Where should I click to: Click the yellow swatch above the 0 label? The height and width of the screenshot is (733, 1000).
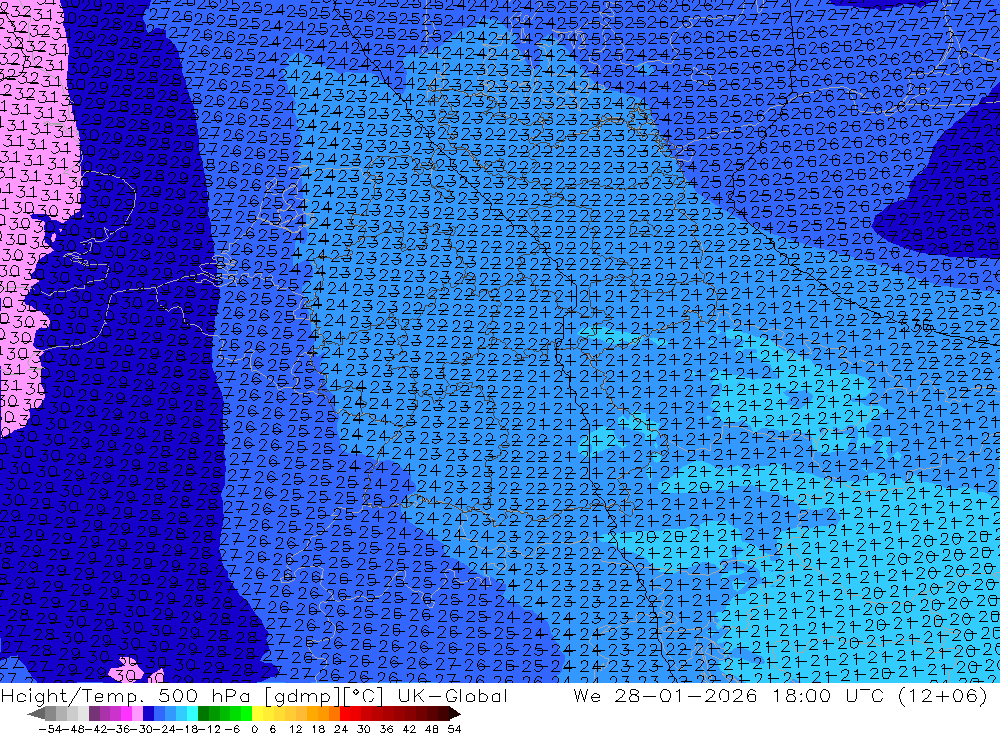pyautogui.click(x=258, y=714)
